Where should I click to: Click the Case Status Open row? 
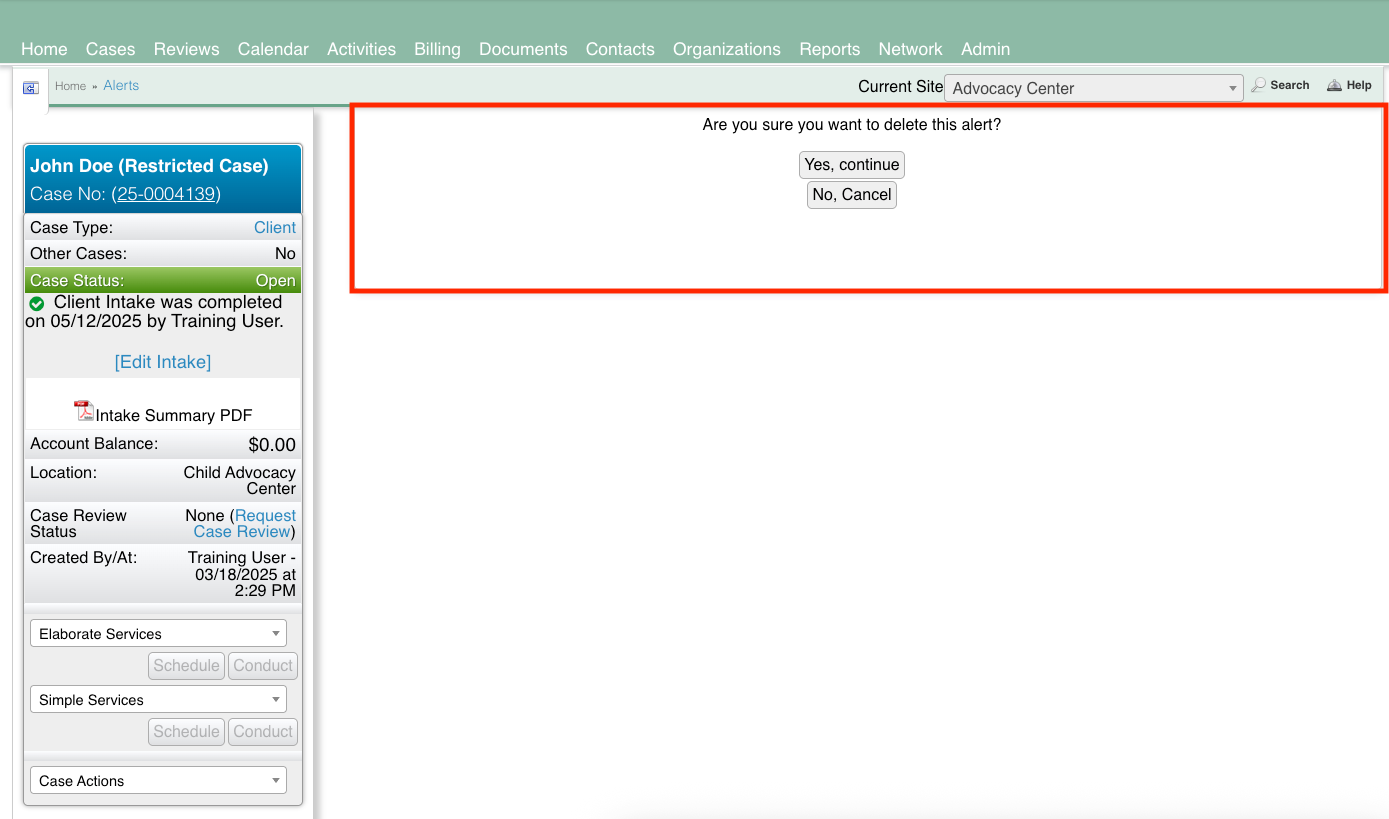[x=163, y=280]
